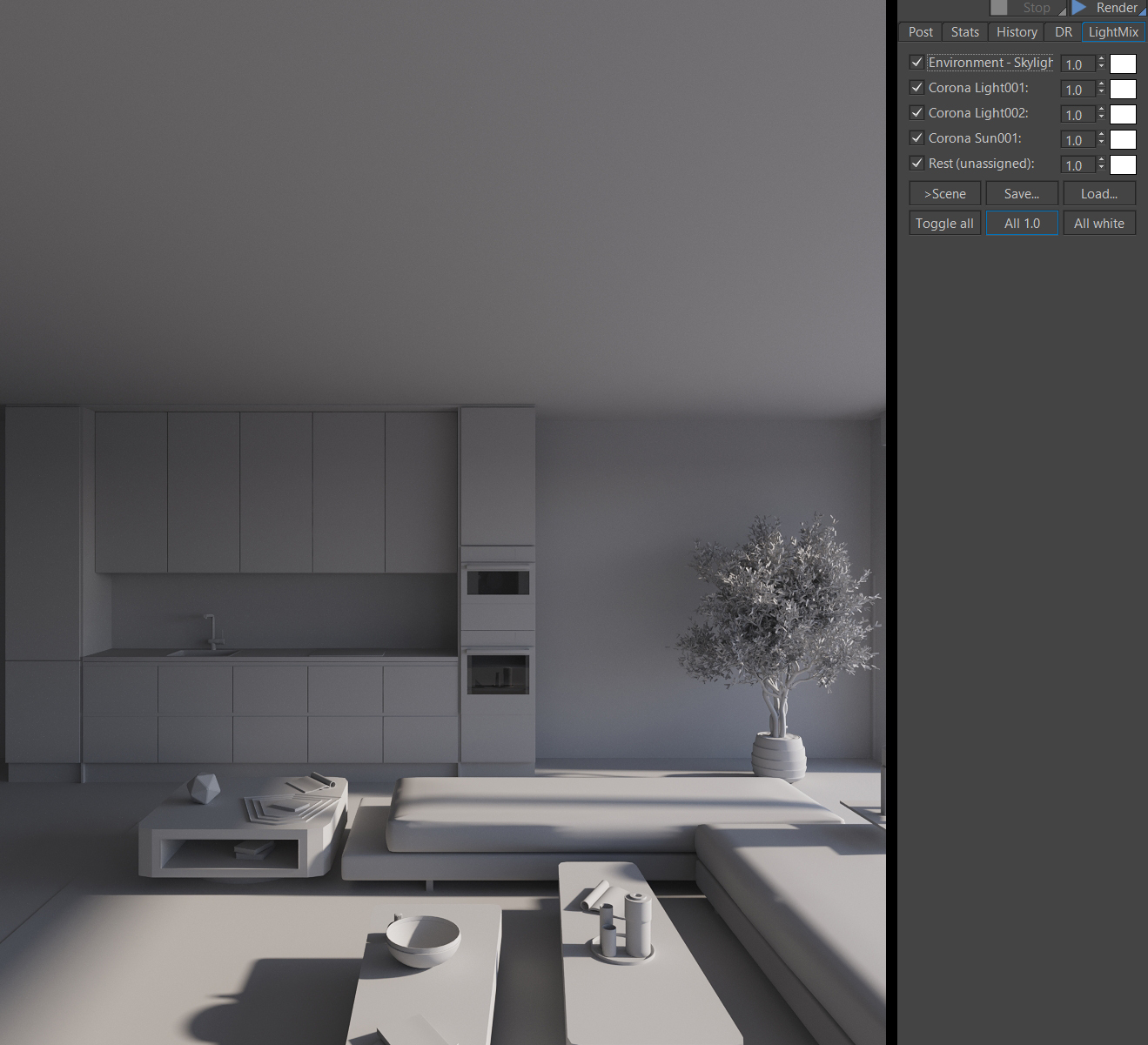The width and height of the screenshot is (1148, 1045).
Task: Uncheck the Corona Light001 checkbox
Action: coord(916,87)
